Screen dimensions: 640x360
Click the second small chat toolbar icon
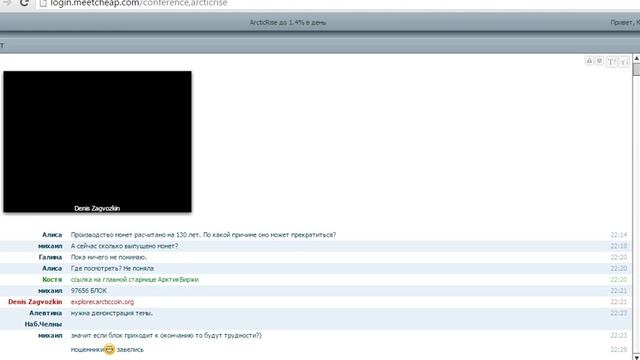tap(599, 61)
